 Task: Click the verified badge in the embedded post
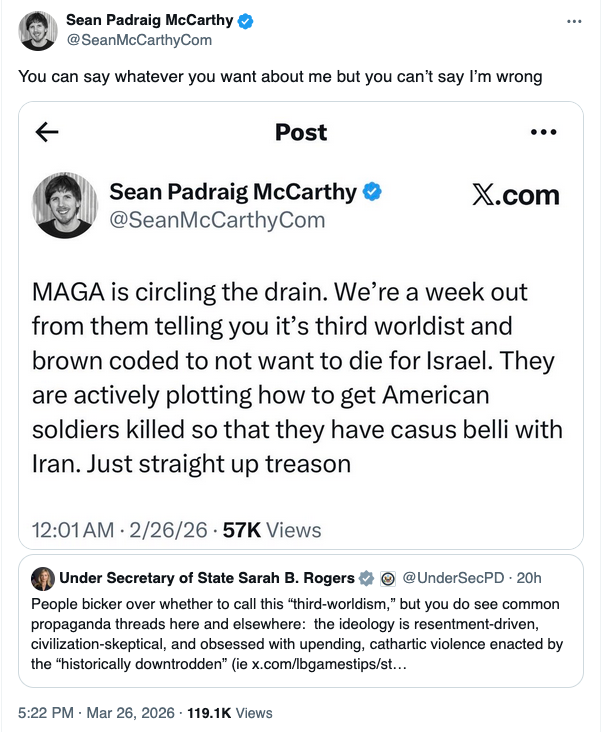[x=372, y=192]
